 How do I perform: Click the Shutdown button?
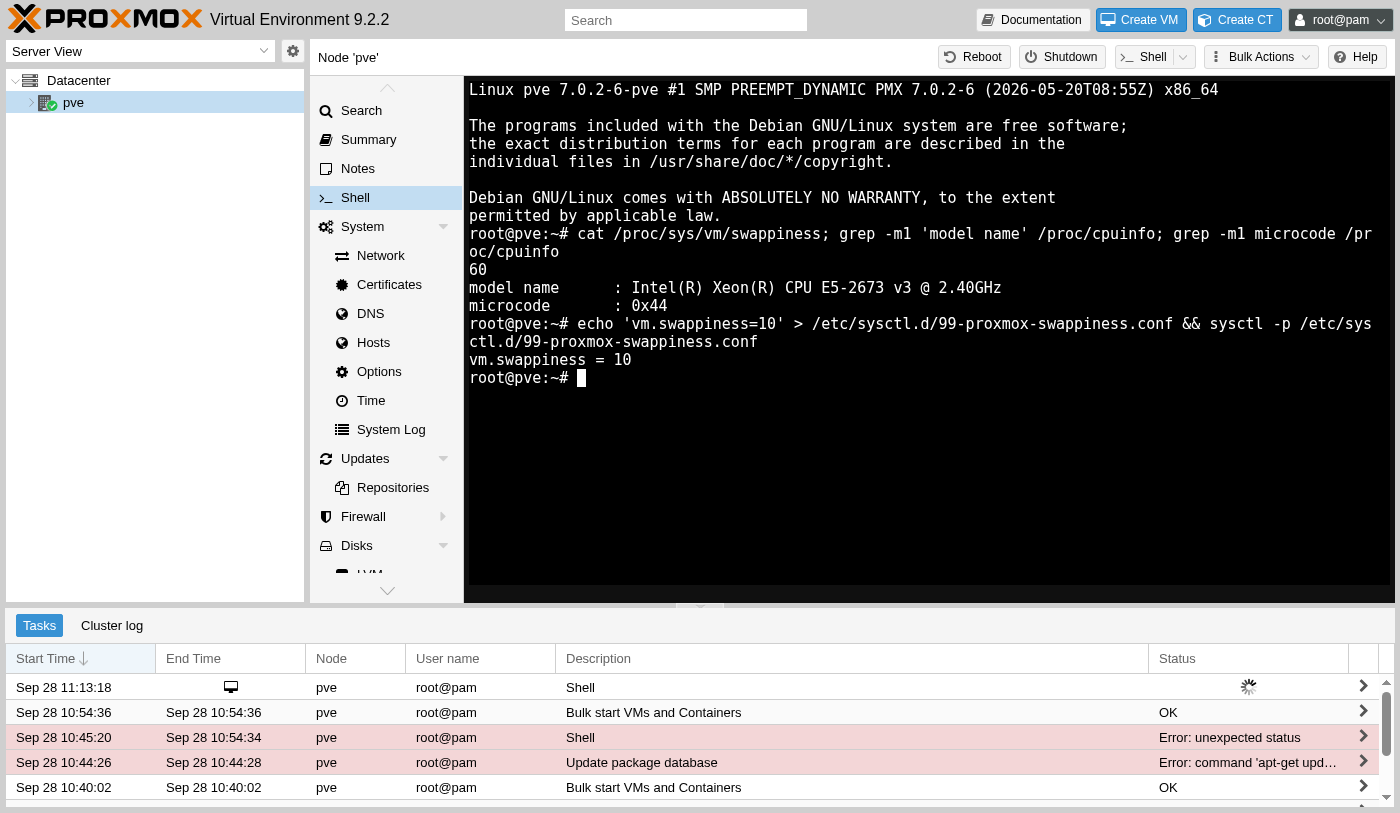tap(1062, 57)
